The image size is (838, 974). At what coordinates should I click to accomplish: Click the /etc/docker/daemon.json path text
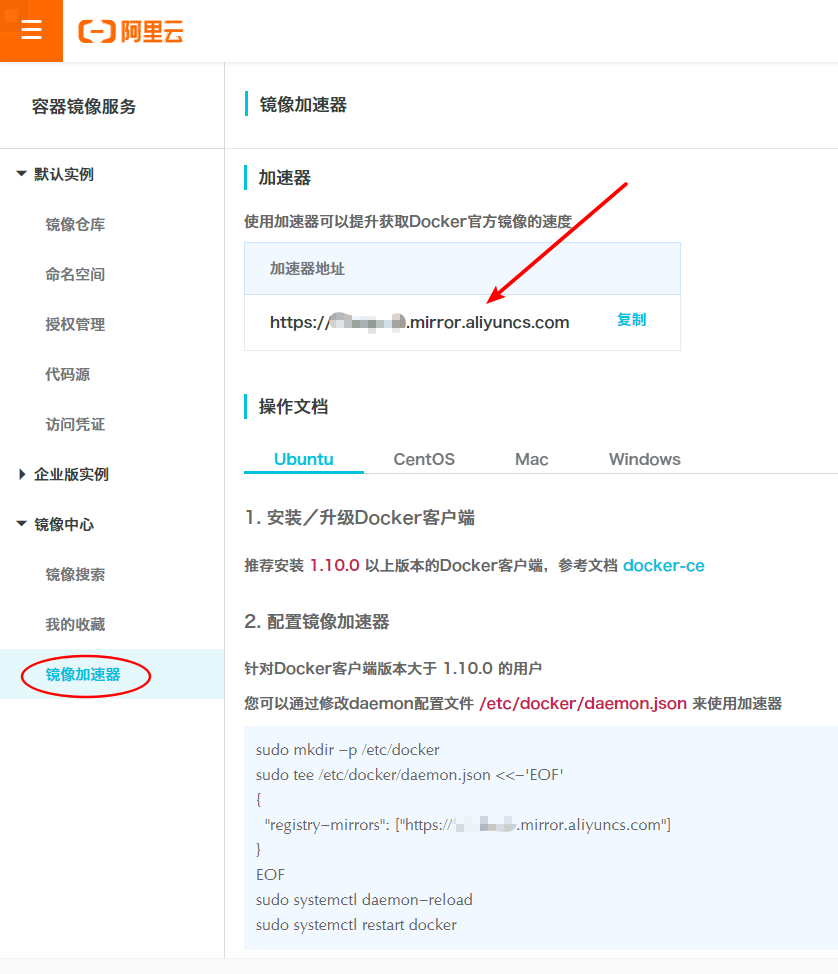coord(583,703)
